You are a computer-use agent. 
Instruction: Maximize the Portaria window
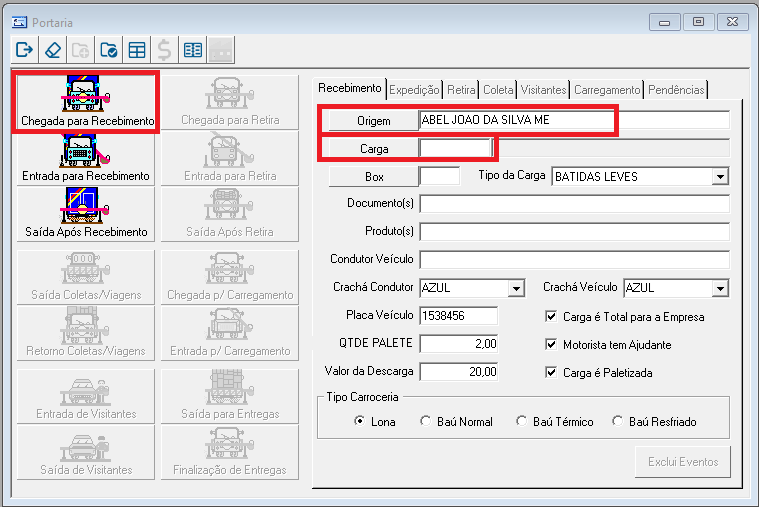pos(698,22)
